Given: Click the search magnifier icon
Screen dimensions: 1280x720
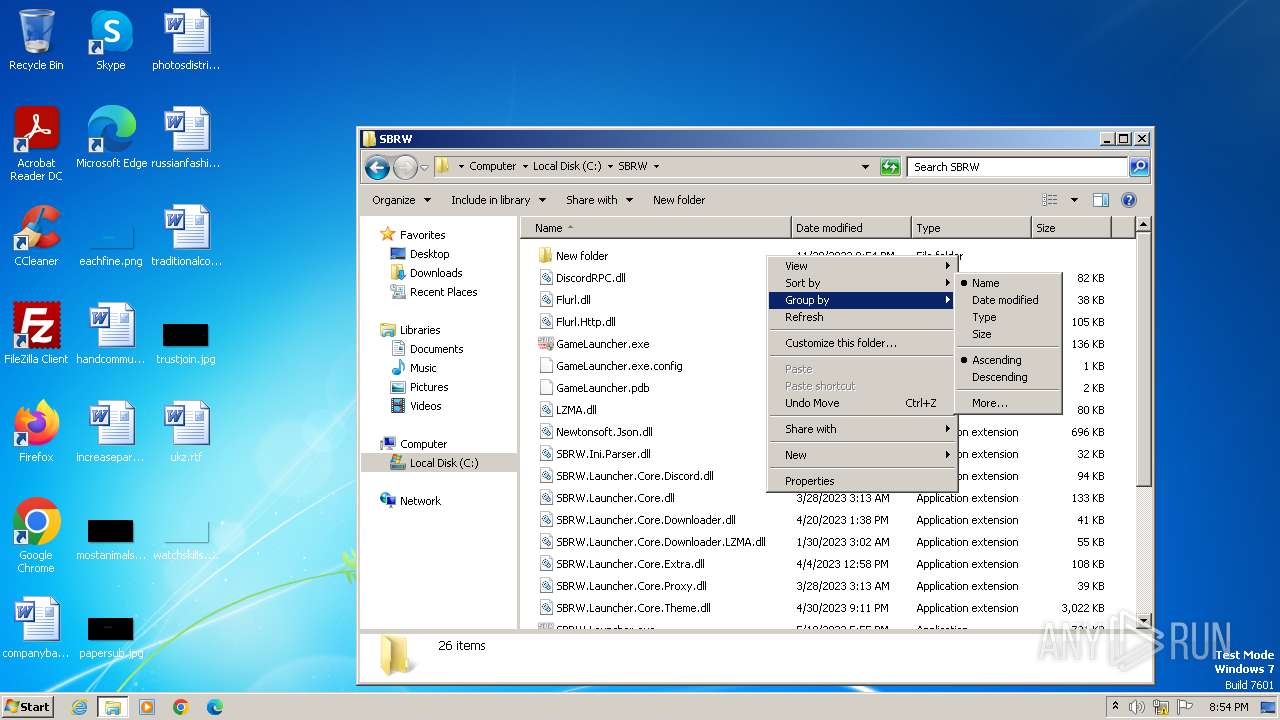Looking at the screenshot, I should [x=1138, y=167].
